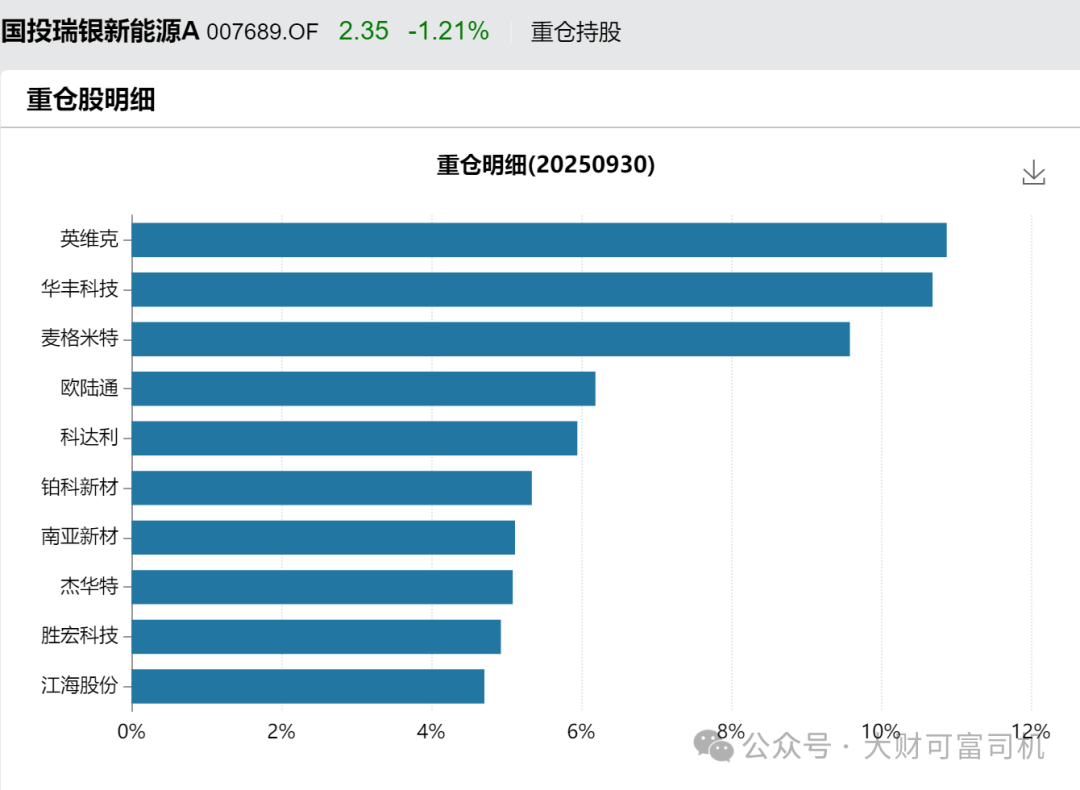Click the chart title 重仓明细(20250930)
1080x790 pixels.
545,165
